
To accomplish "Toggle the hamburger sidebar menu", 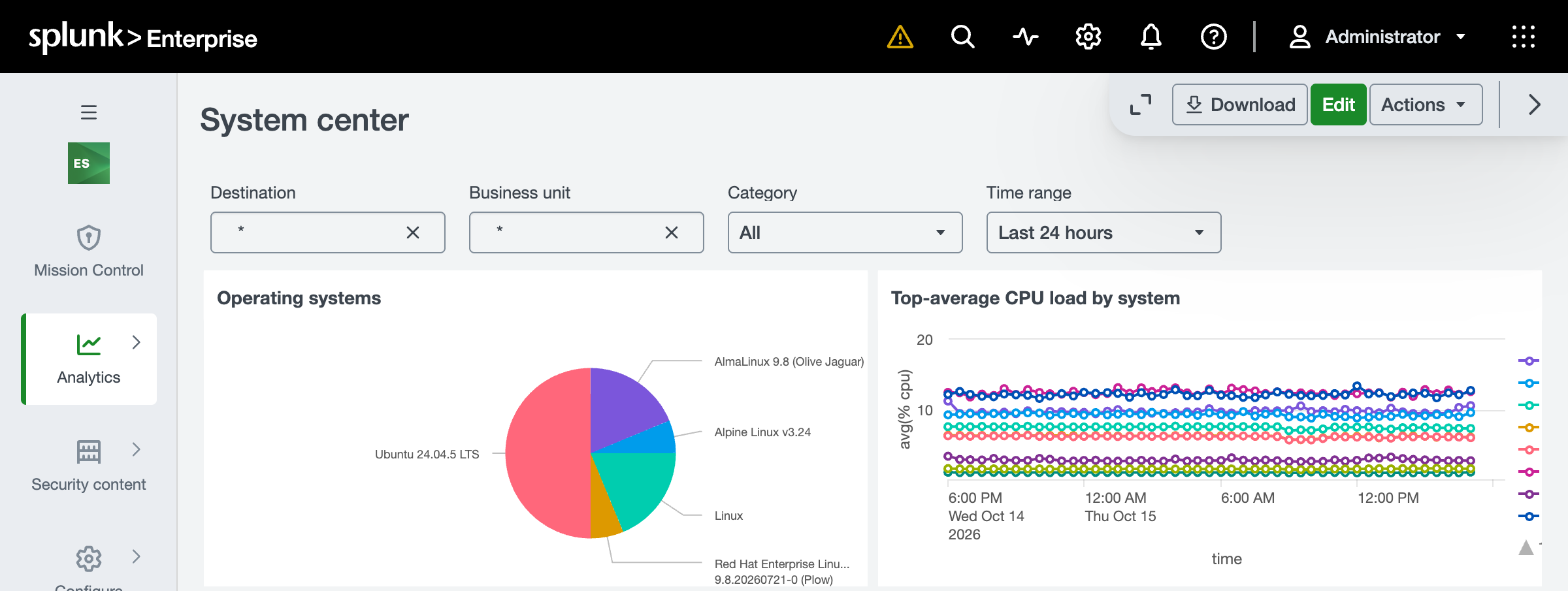I will tap(89, 112).
